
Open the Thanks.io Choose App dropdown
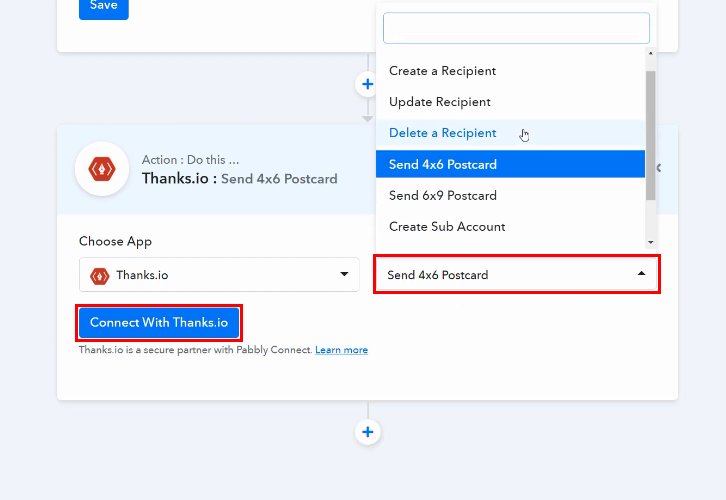click(219, 275)
